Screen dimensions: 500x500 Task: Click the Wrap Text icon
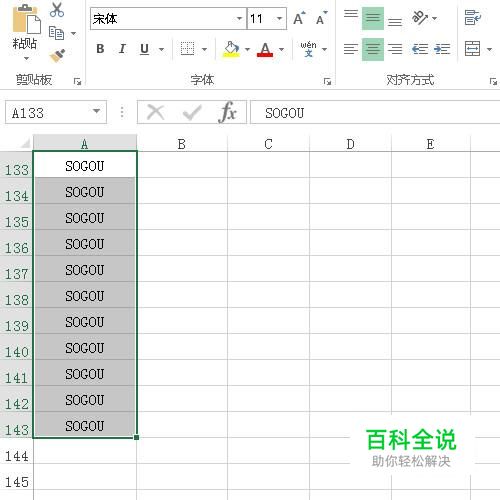[x=473, y=17]
